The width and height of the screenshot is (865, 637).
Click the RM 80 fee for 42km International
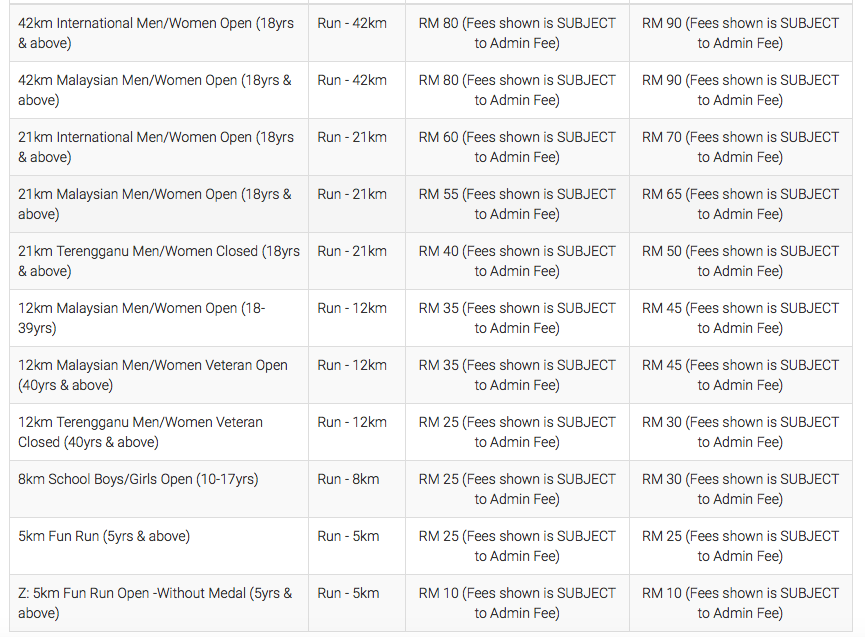(x=517, y=33)
